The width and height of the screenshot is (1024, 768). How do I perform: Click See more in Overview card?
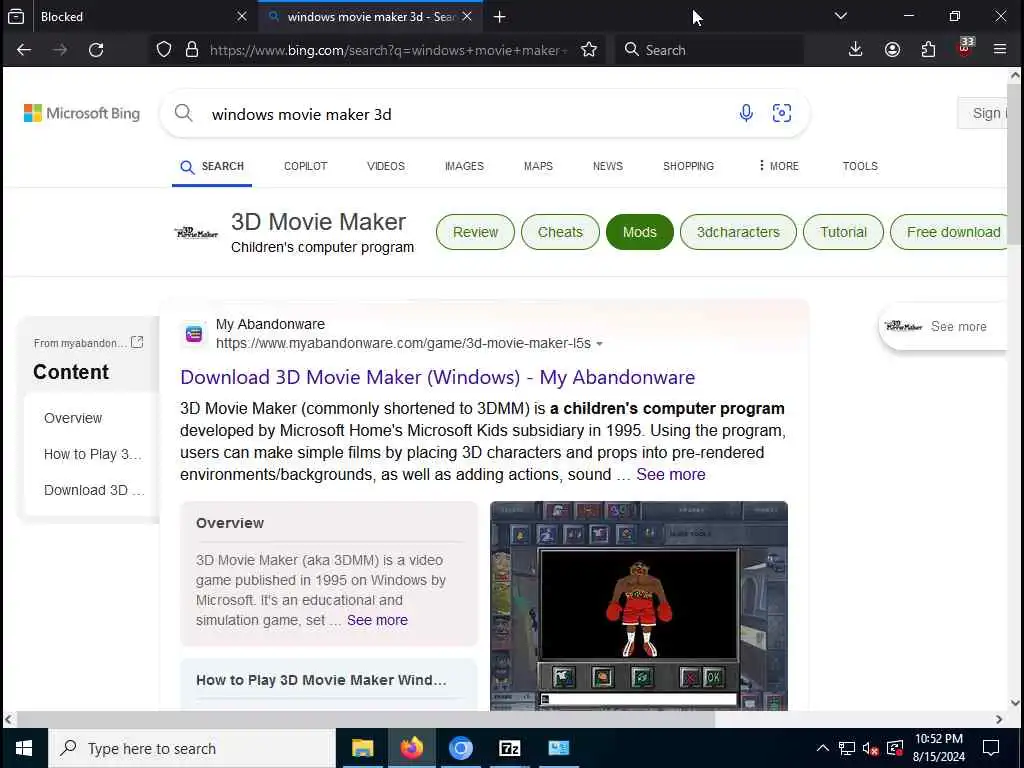(377, 620)
